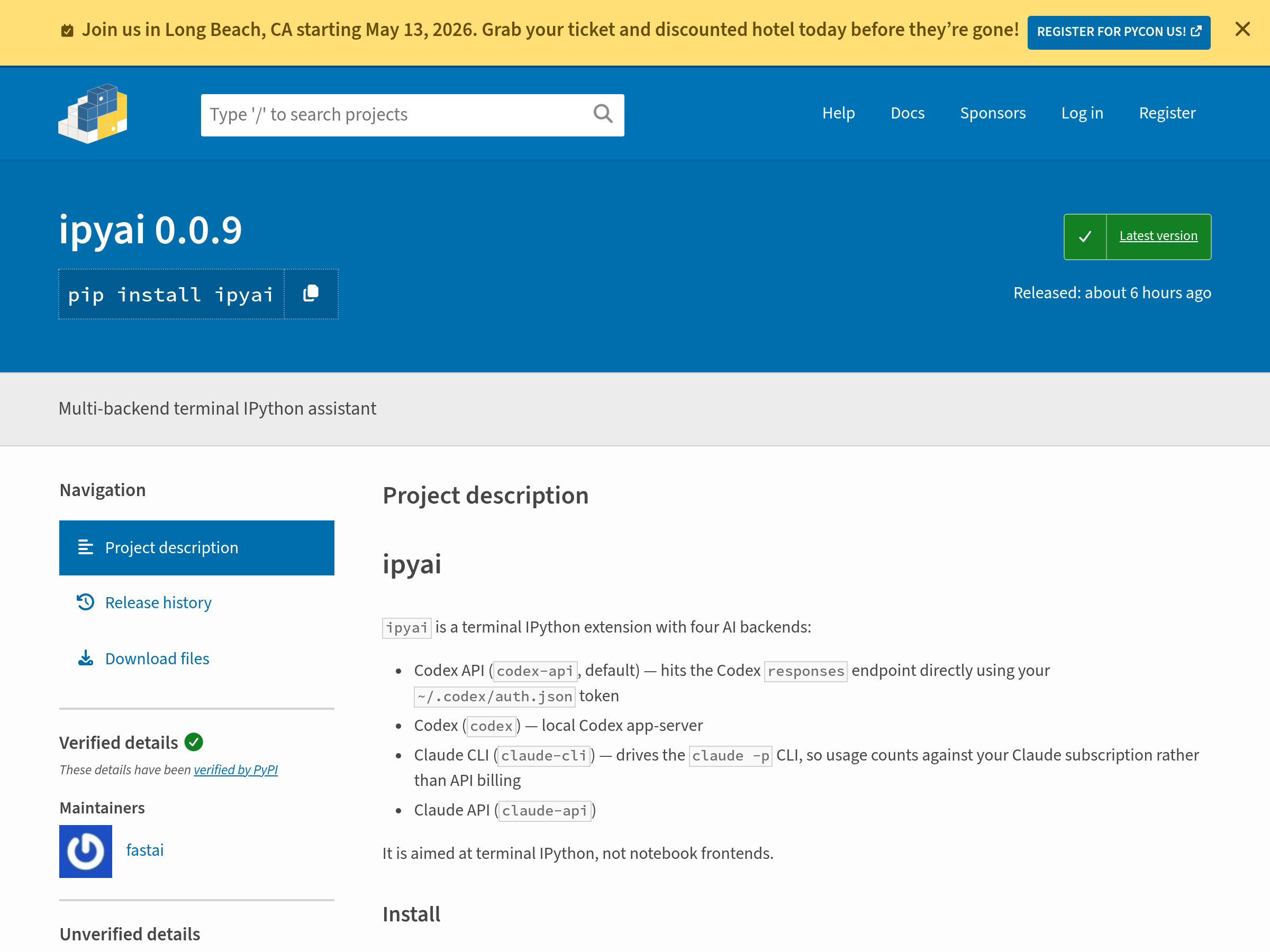The height and width of the screenshot is (952, 1270).
Task: Follow the verified by PyPI link
Action: pos(235,770)
